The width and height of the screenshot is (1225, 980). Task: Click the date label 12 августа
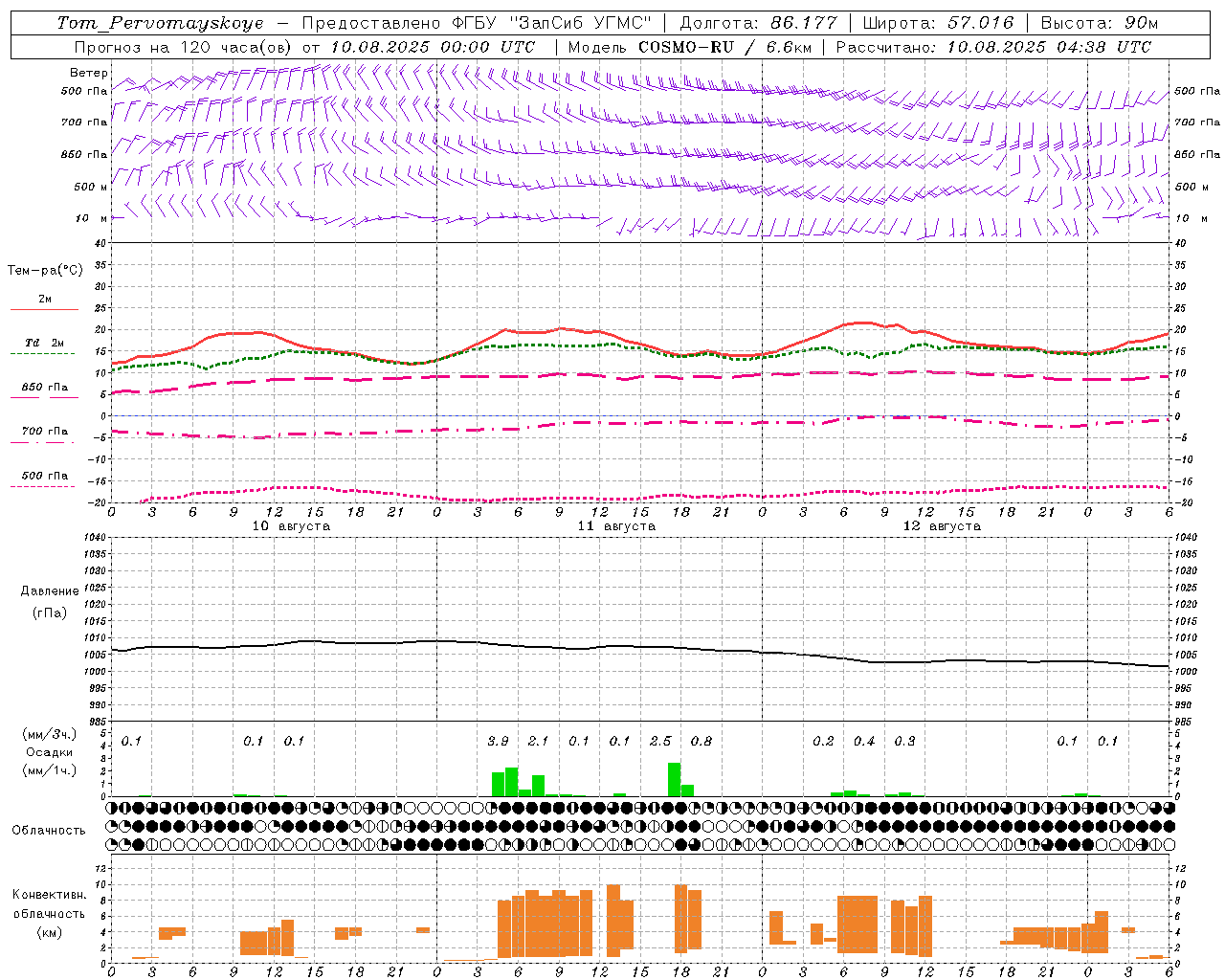942,526
